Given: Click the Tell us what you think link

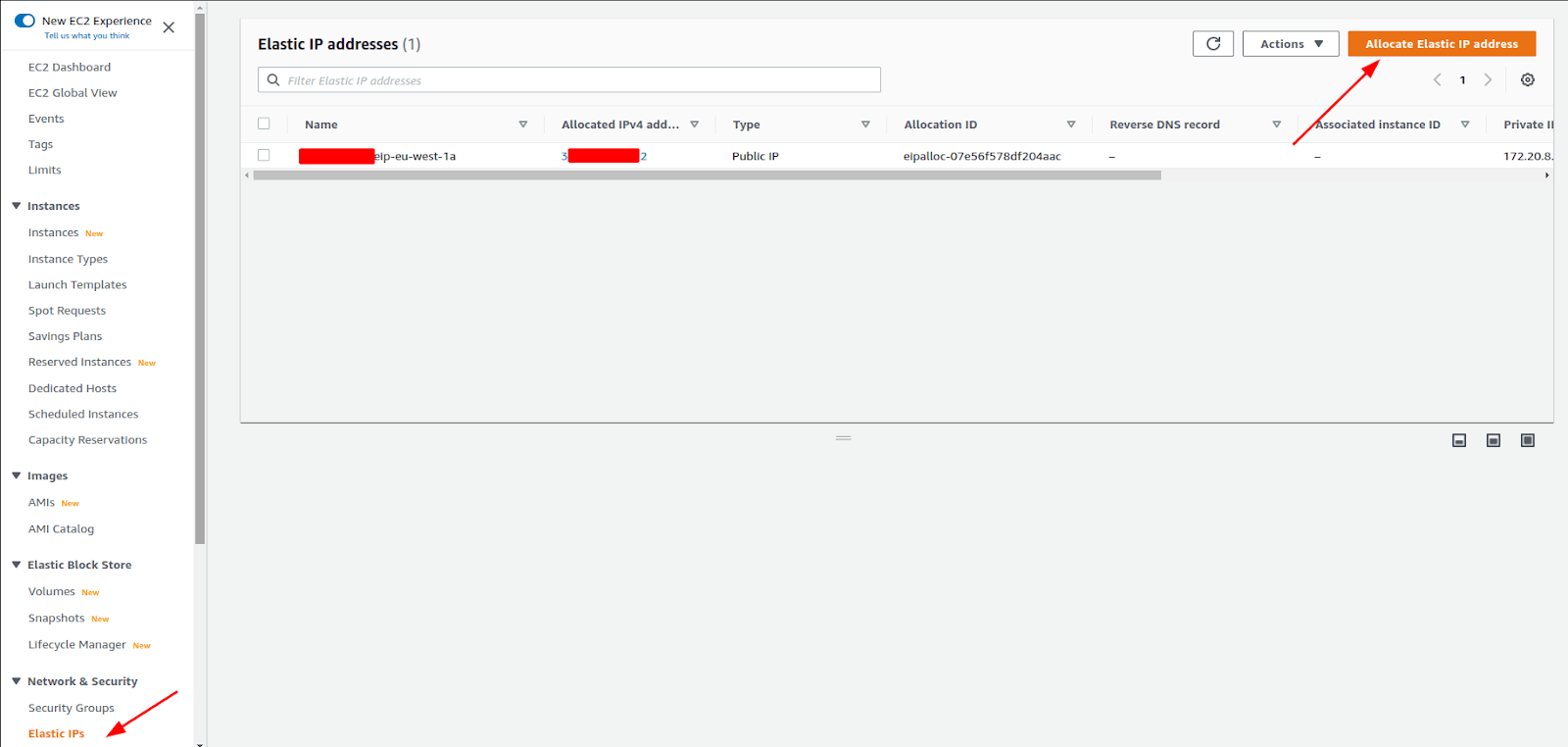Looking at the screenshot, I should point(86,36).
